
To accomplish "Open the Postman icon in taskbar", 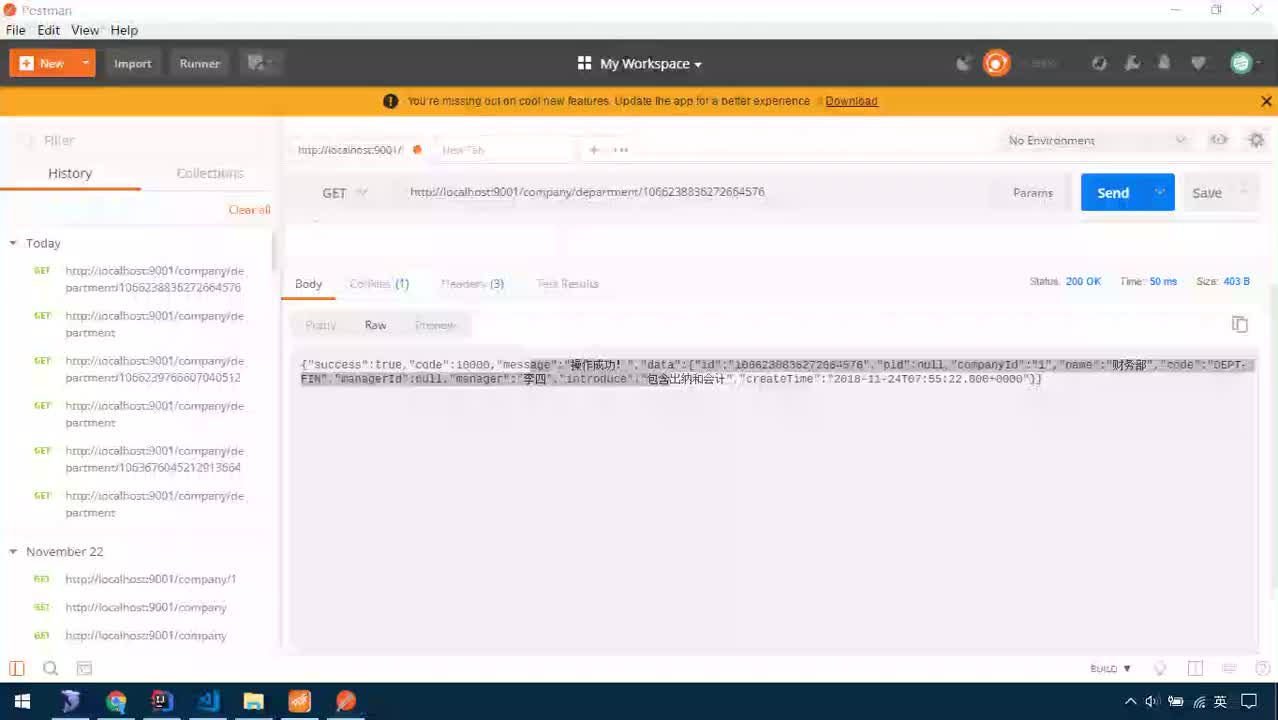I will (x=346, y=701).
